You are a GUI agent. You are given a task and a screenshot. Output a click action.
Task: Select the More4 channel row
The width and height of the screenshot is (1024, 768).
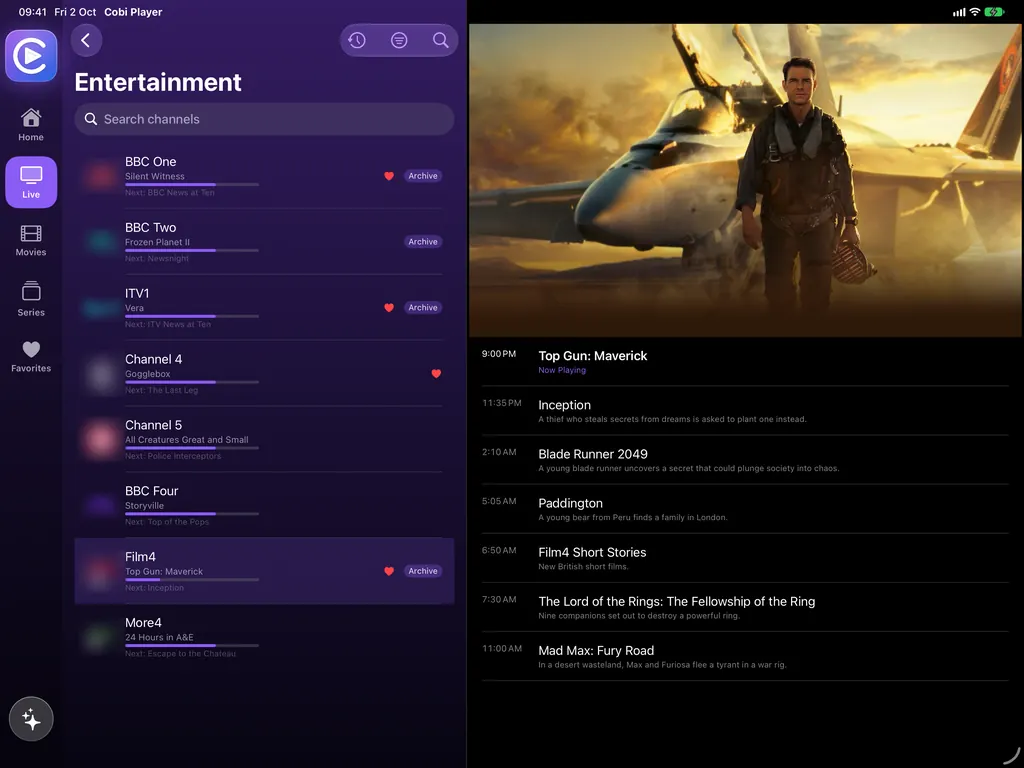click(264, 637)
